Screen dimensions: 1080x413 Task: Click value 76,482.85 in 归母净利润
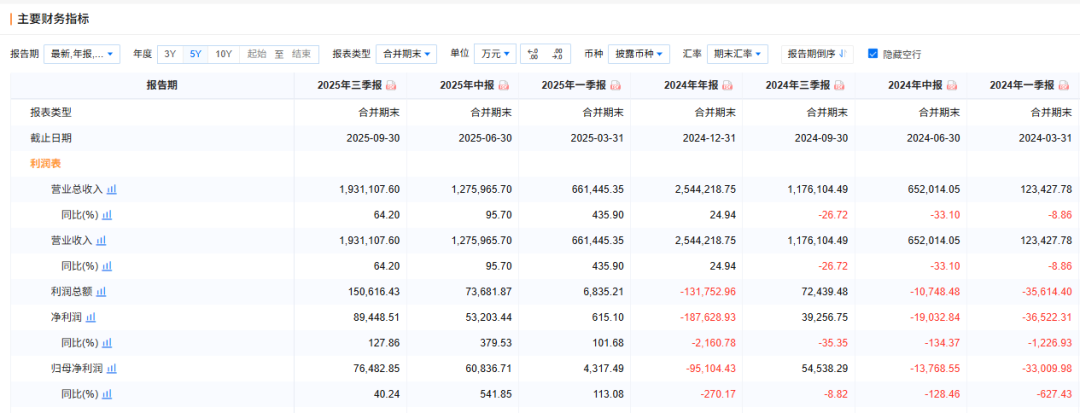click(x=375, y=368)
